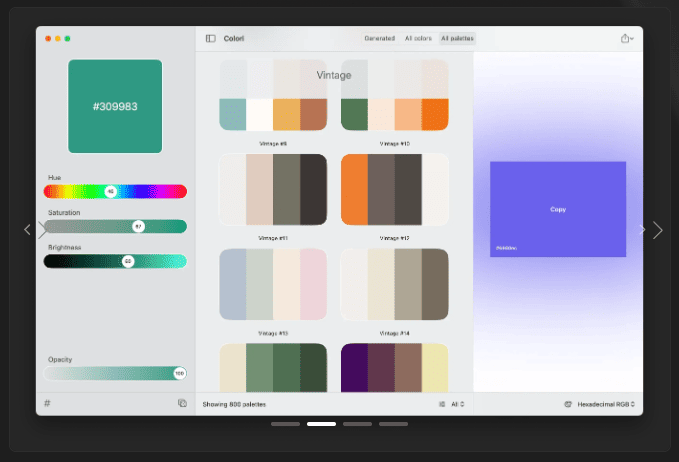The height and width of the screenshot is (462, 679).
Task: Select the teal swatch in Vintage #9
Action: [233, 114]
